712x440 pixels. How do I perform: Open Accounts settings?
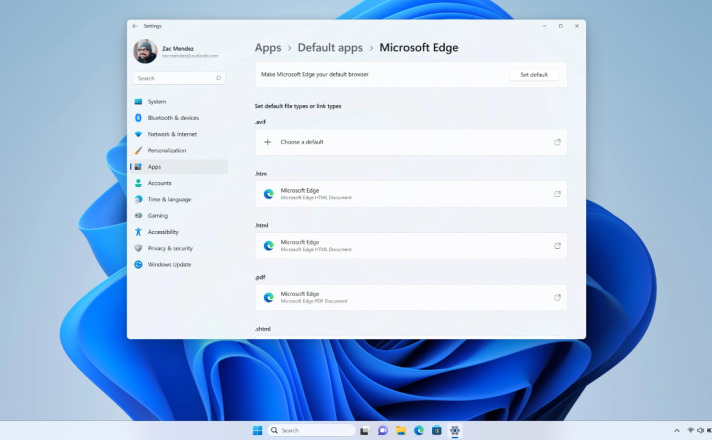click(179, 183)
